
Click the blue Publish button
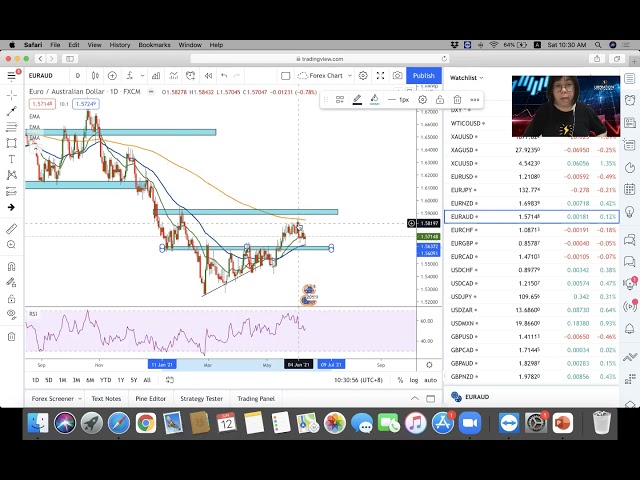(424, 76)
